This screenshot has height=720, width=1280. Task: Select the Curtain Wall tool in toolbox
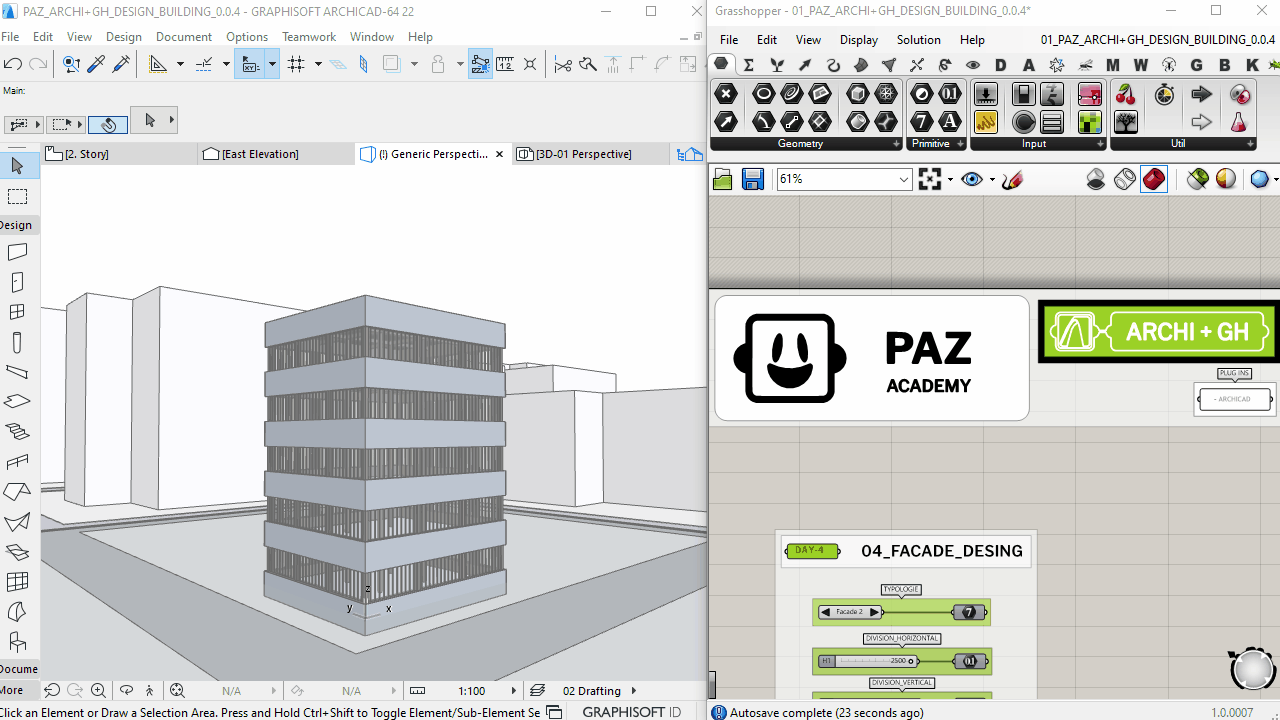pyautogui.click(x=17, y=582)
